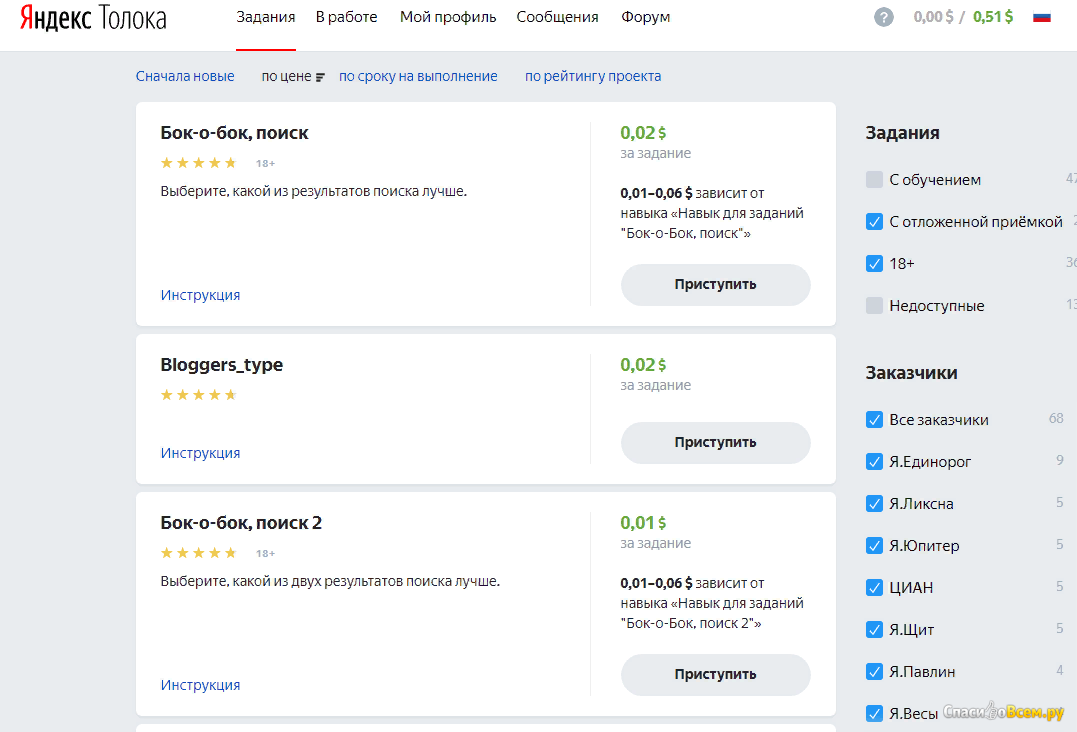
Task: Click description 'Выберите, какой из двух результатов поиска лучше.'
Action: pyautogui.click(x=330, y=582)
